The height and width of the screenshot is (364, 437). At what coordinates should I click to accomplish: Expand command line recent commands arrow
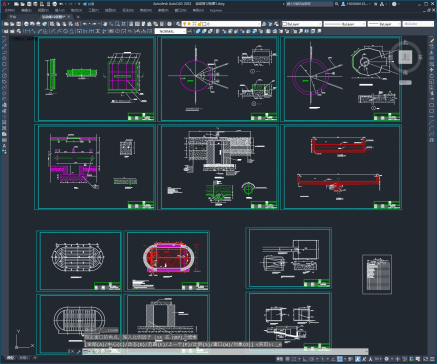point(89,351)
